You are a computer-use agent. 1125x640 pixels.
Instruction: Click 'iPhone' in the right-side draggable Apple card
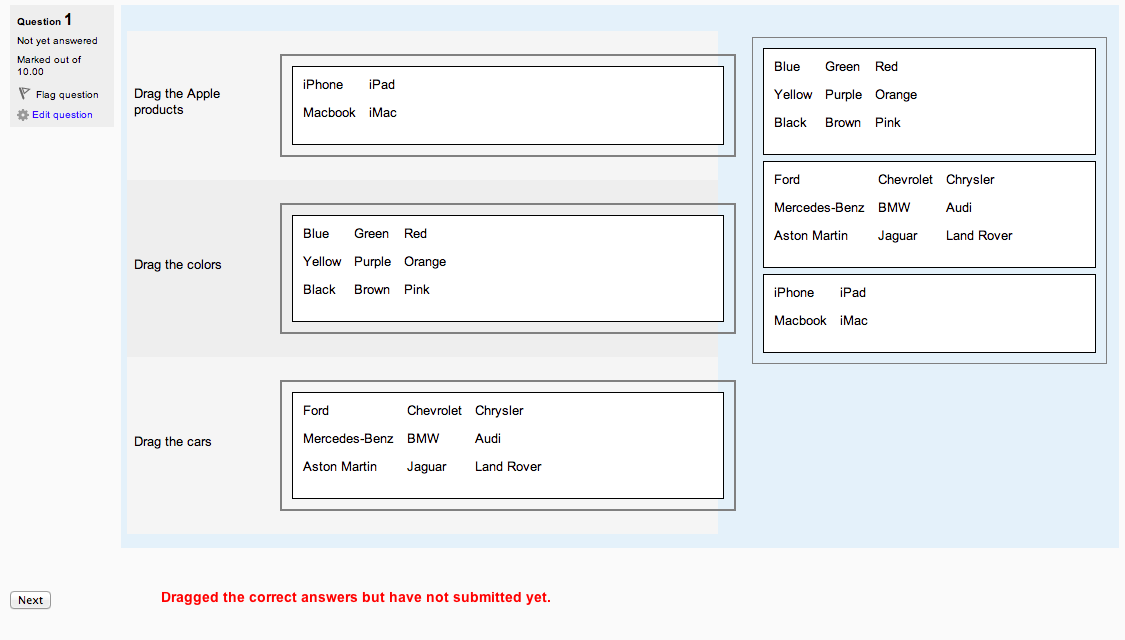(794, 293)
